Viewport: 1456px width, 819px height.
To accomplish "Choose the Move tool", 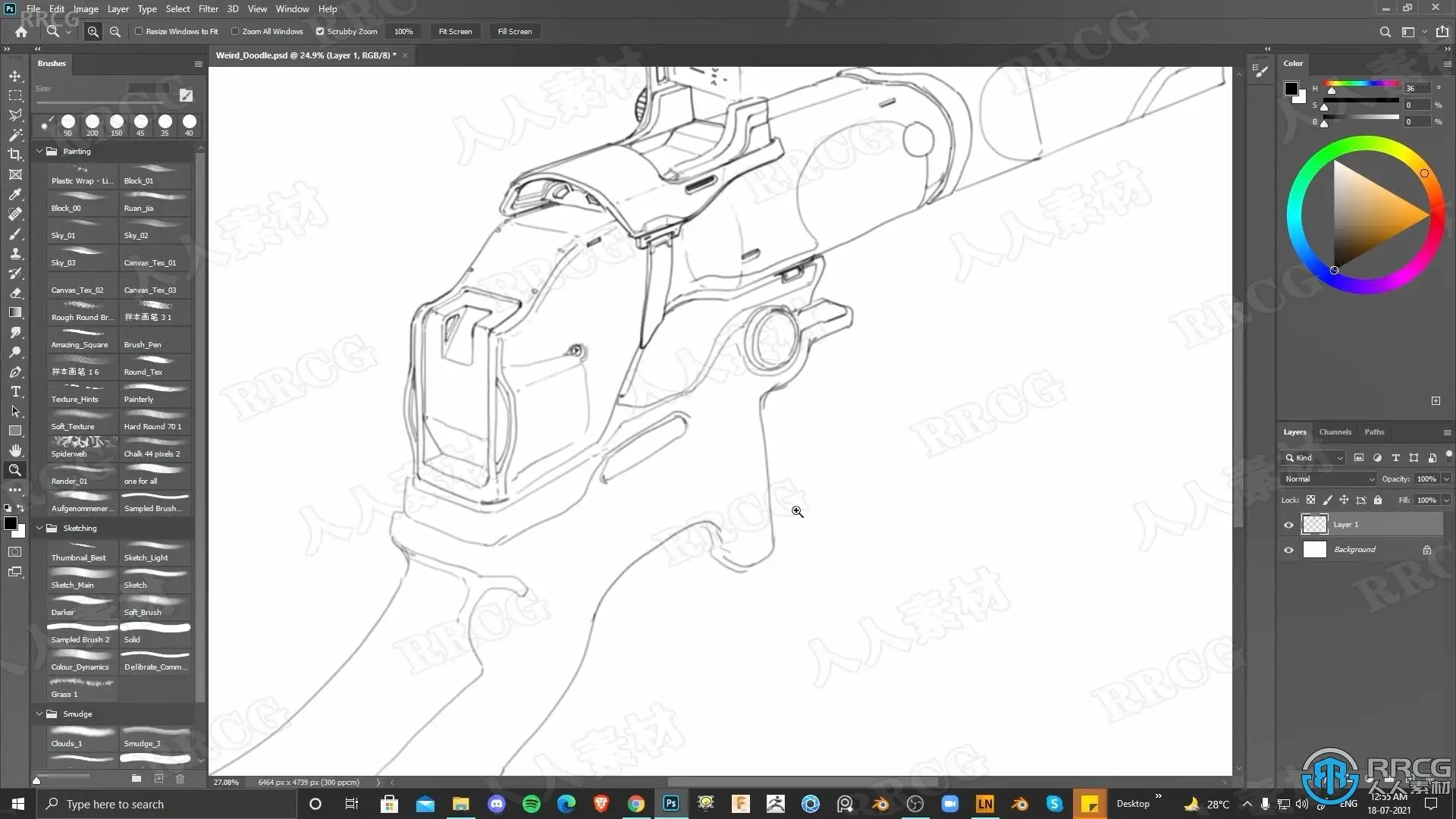I will click(15, 76).
